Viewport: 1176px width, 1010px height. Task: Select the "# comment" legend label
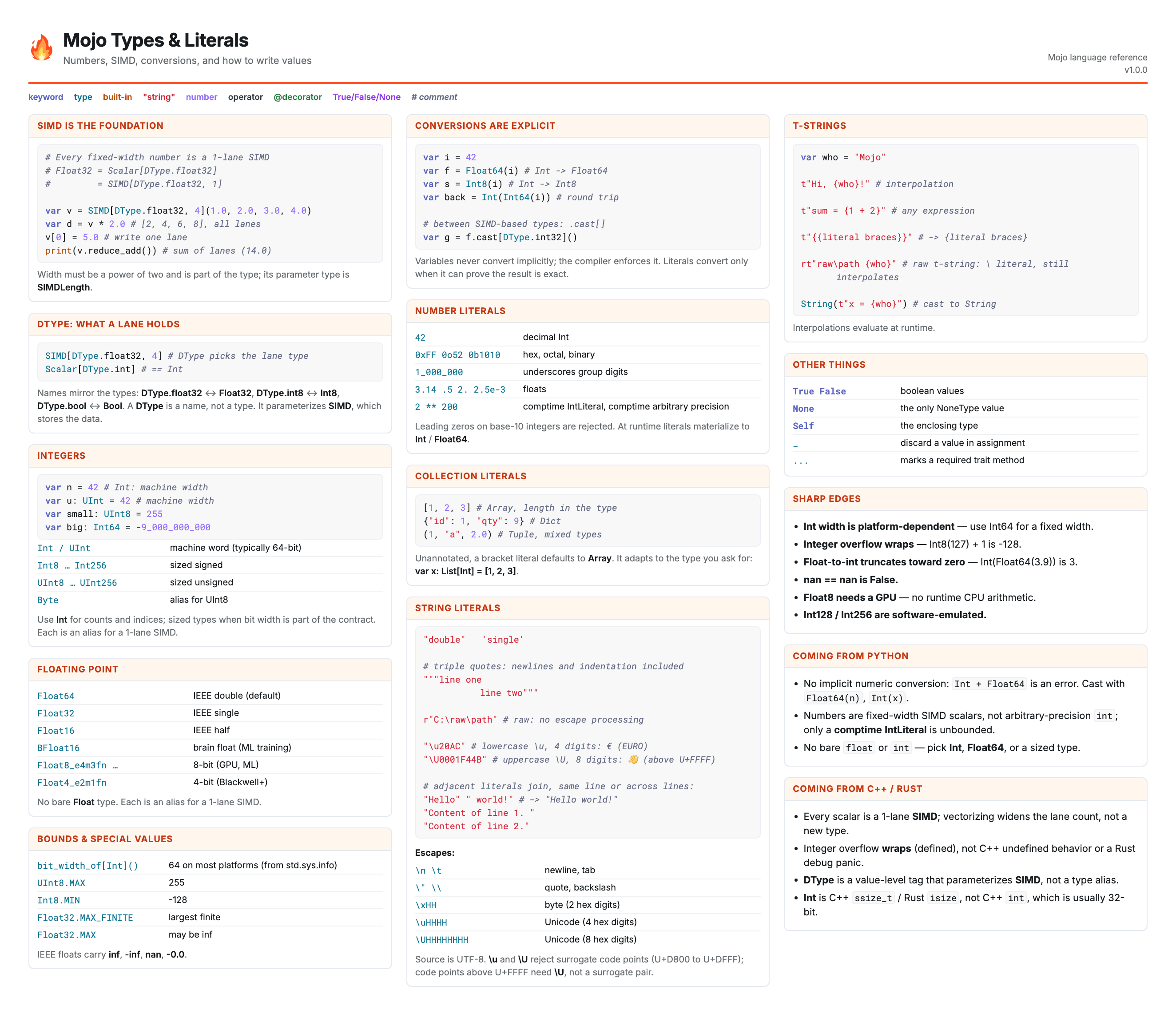[434, 97]
